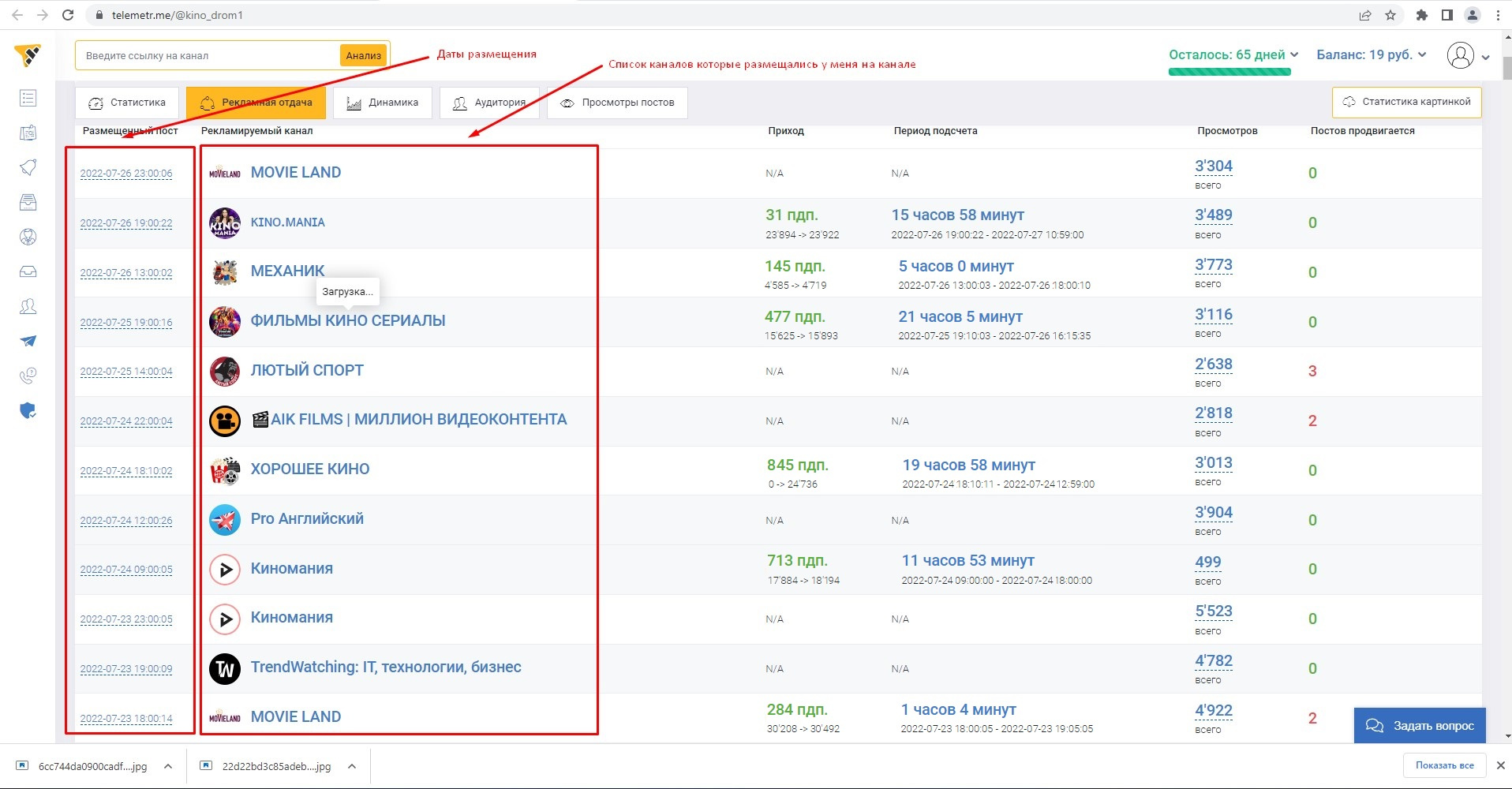Open the ЛЮТЫЙ СПОРТ channel link
Image resolution: width=1512 pixels, height=789 pixels.
click(307, 370)
